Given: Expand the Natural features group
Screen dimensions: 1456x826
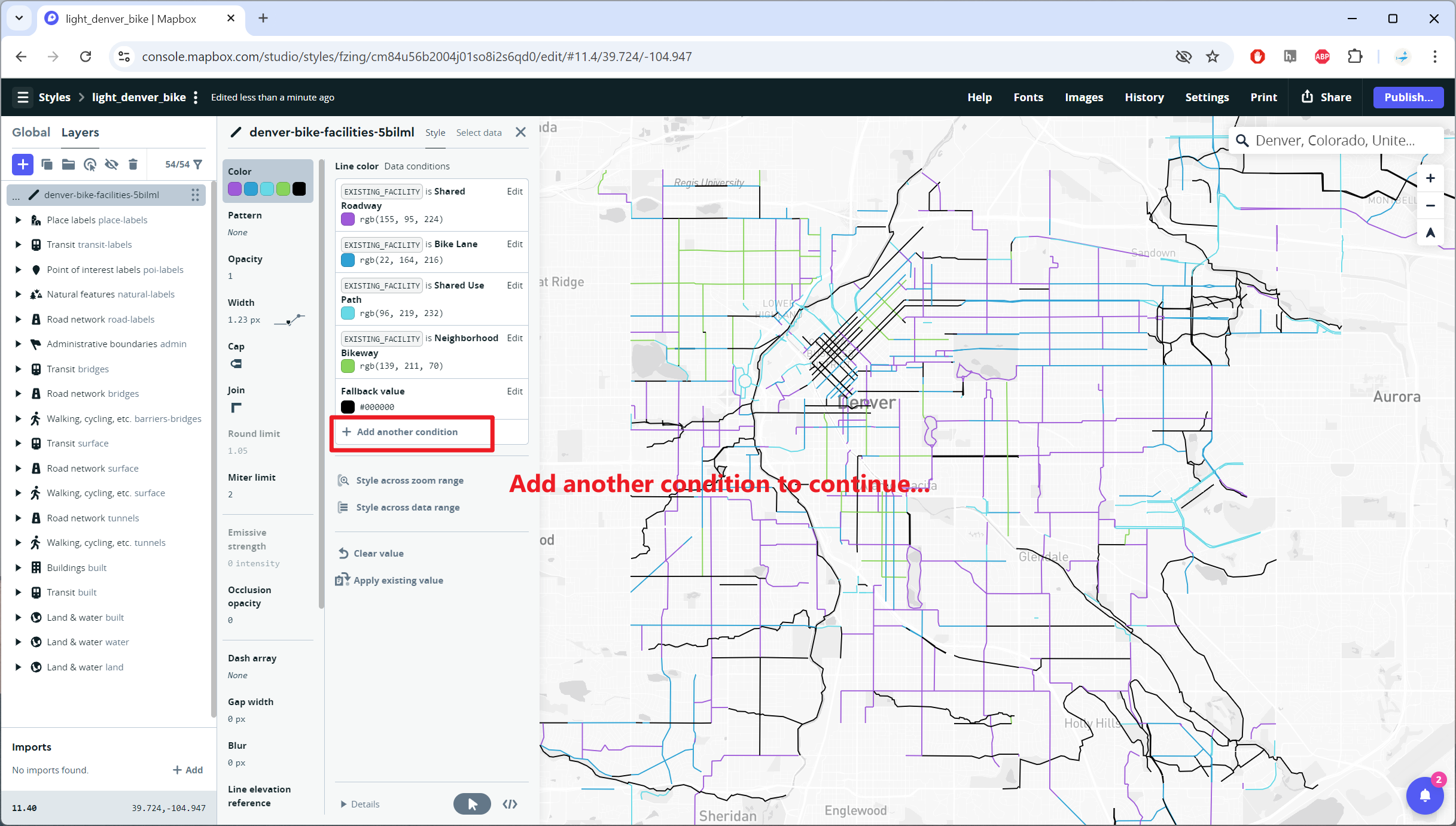Looking at the screenshot, I should pos(18,294).
